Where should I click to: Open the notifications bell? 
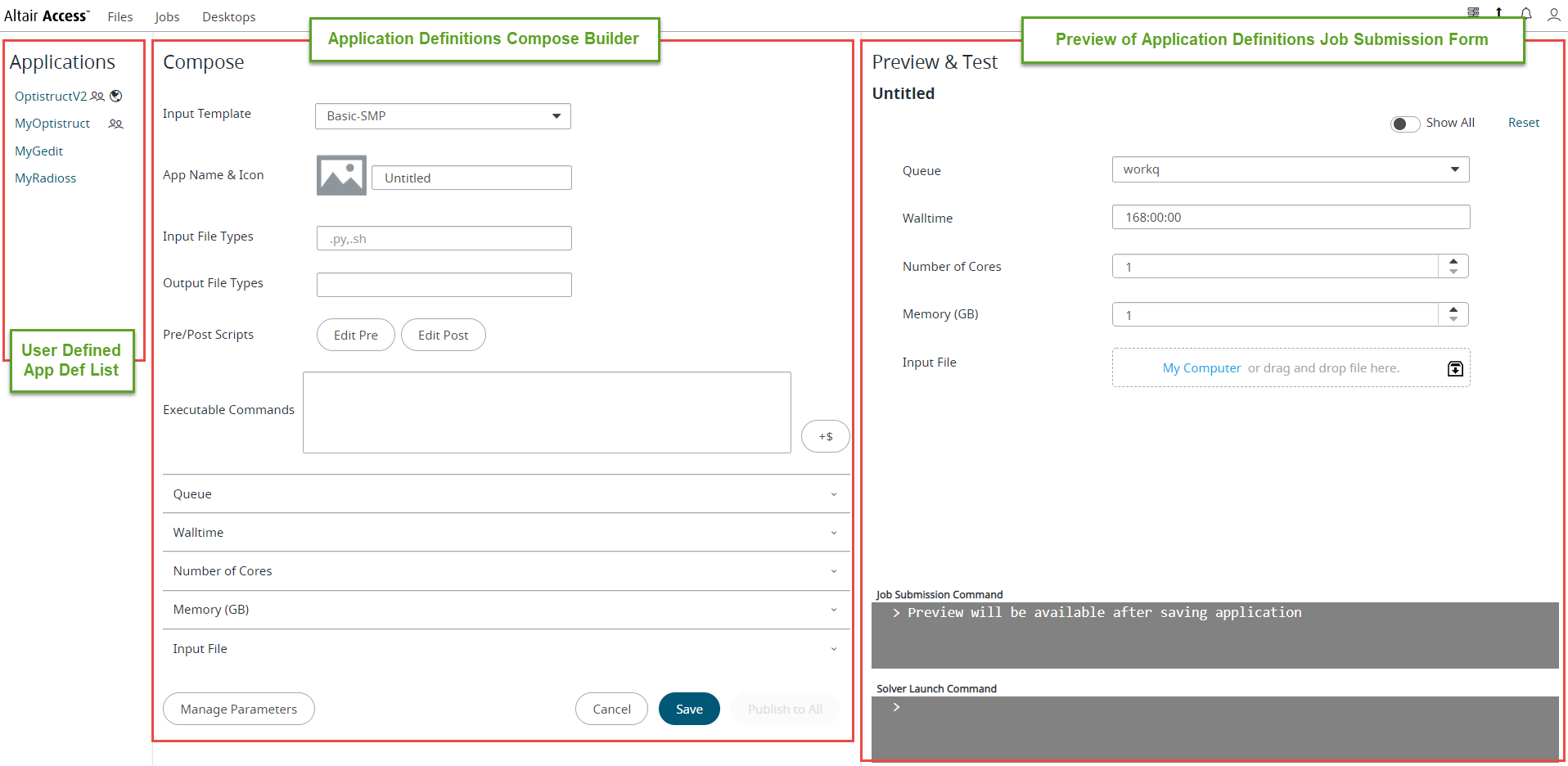(1526, 13)
